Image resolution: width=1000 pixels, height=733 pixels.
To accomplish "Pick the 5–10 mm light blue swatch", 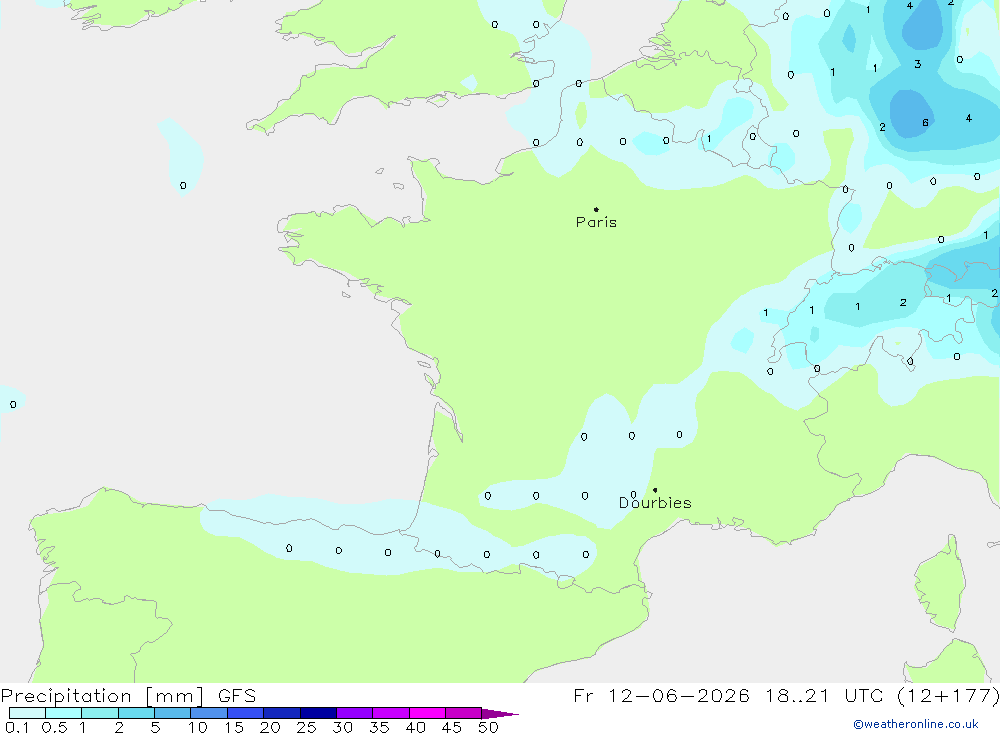I will pos(172,713).
